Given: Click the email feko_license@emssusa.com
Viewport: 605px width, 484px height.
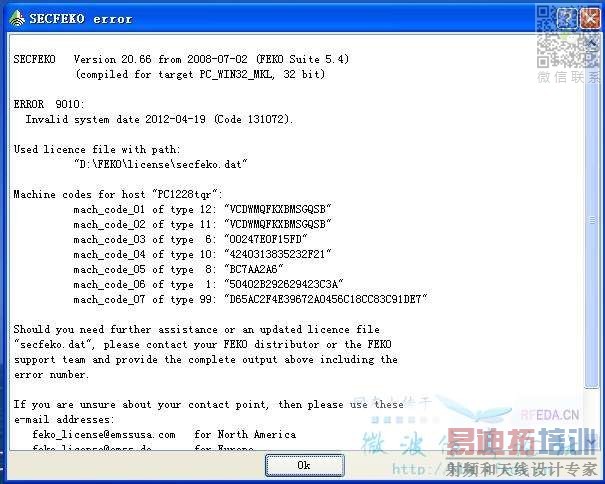Looking at the screenshot, I should pyautogui.click(x=104, y=435).
